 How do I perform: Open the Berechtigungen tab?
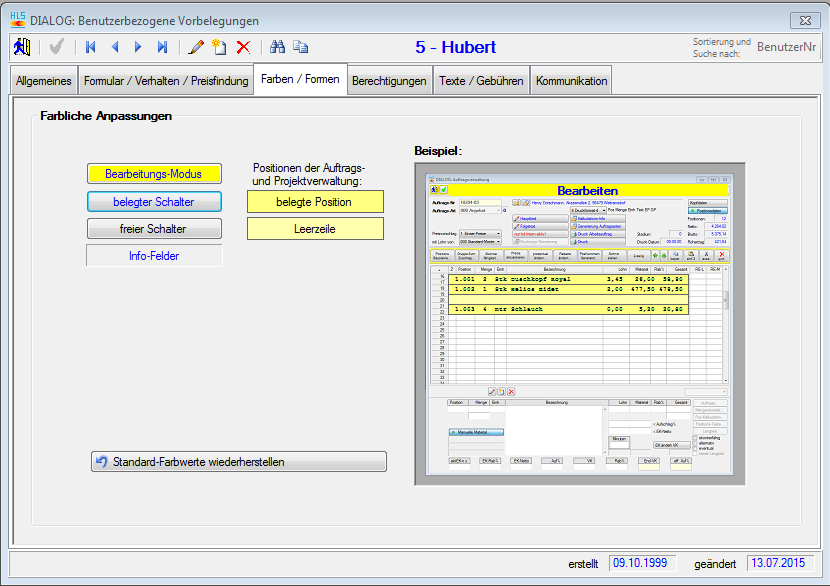pyautogui.click(x=389, y=81)
